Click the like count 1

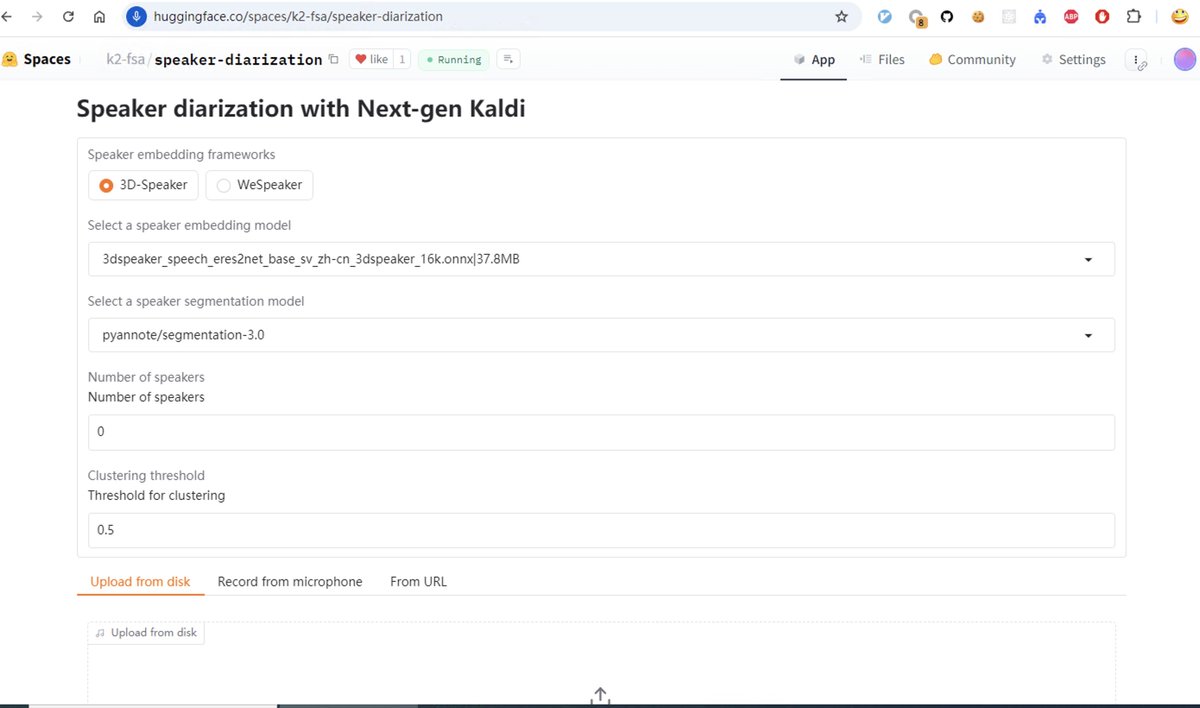[x=402, y=59]
